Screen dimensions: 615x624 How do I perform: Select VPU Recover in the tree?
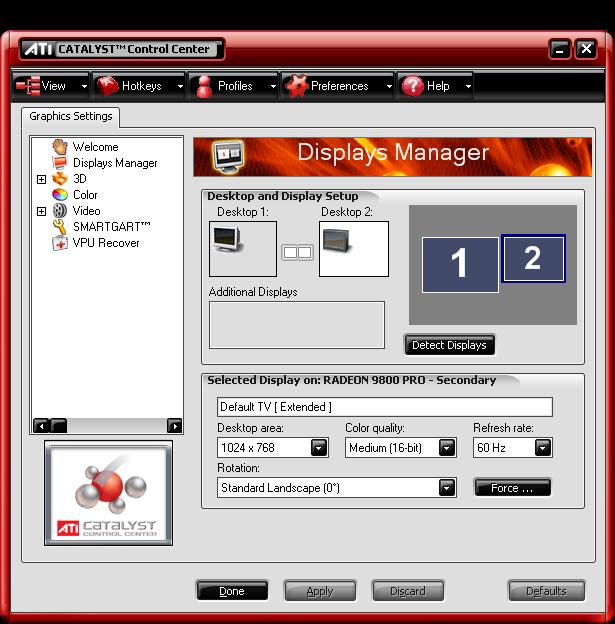pyautogui.click(x=106, y=243)
